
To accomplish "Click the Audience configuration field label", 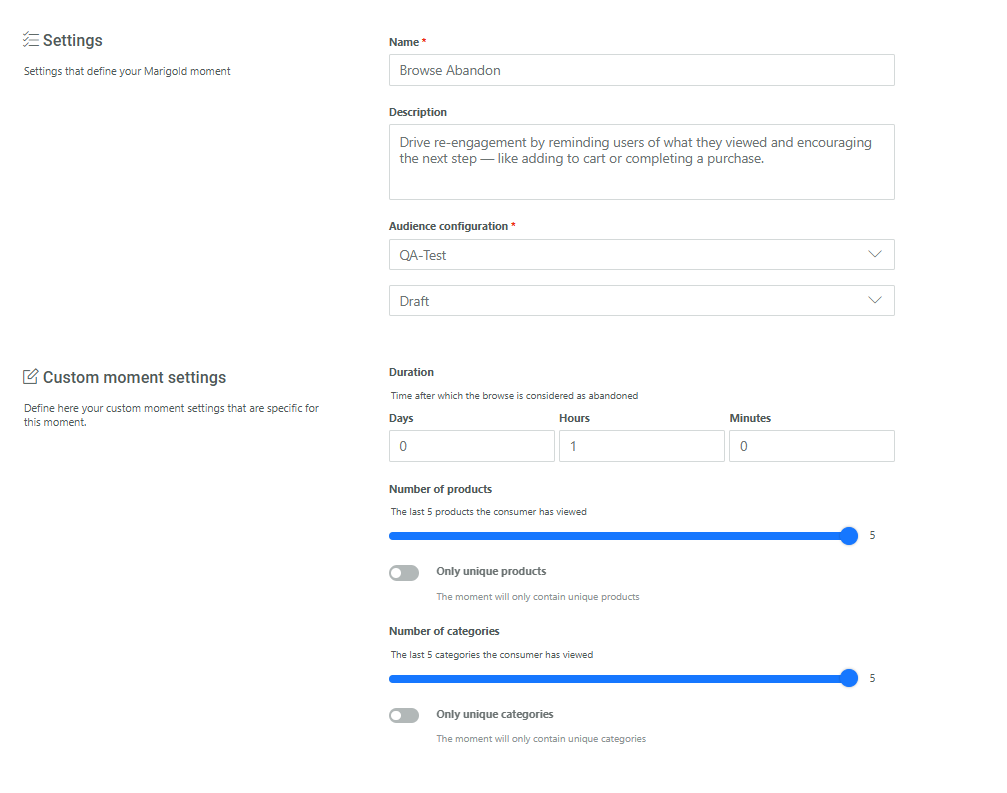I will click(x=448, y=227).
